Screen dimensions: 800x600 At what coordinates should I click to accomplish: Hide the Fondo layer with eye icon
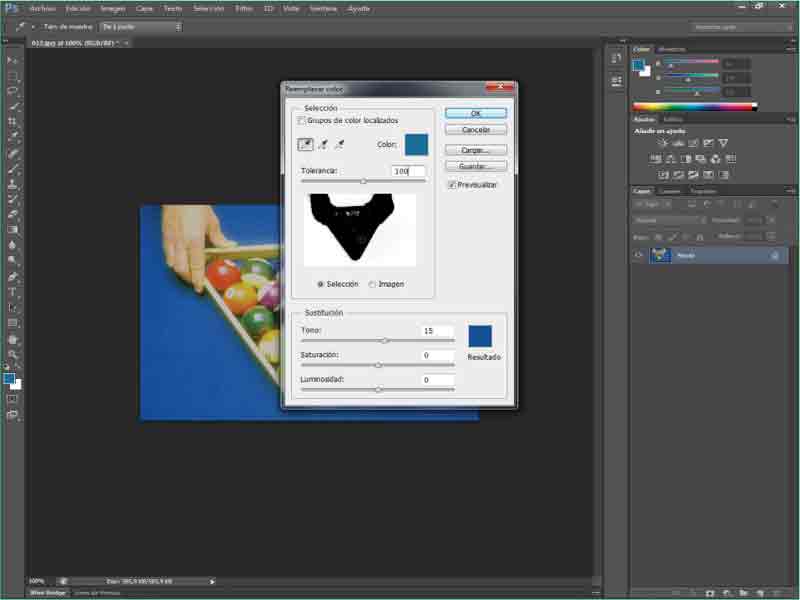(639, 255)
